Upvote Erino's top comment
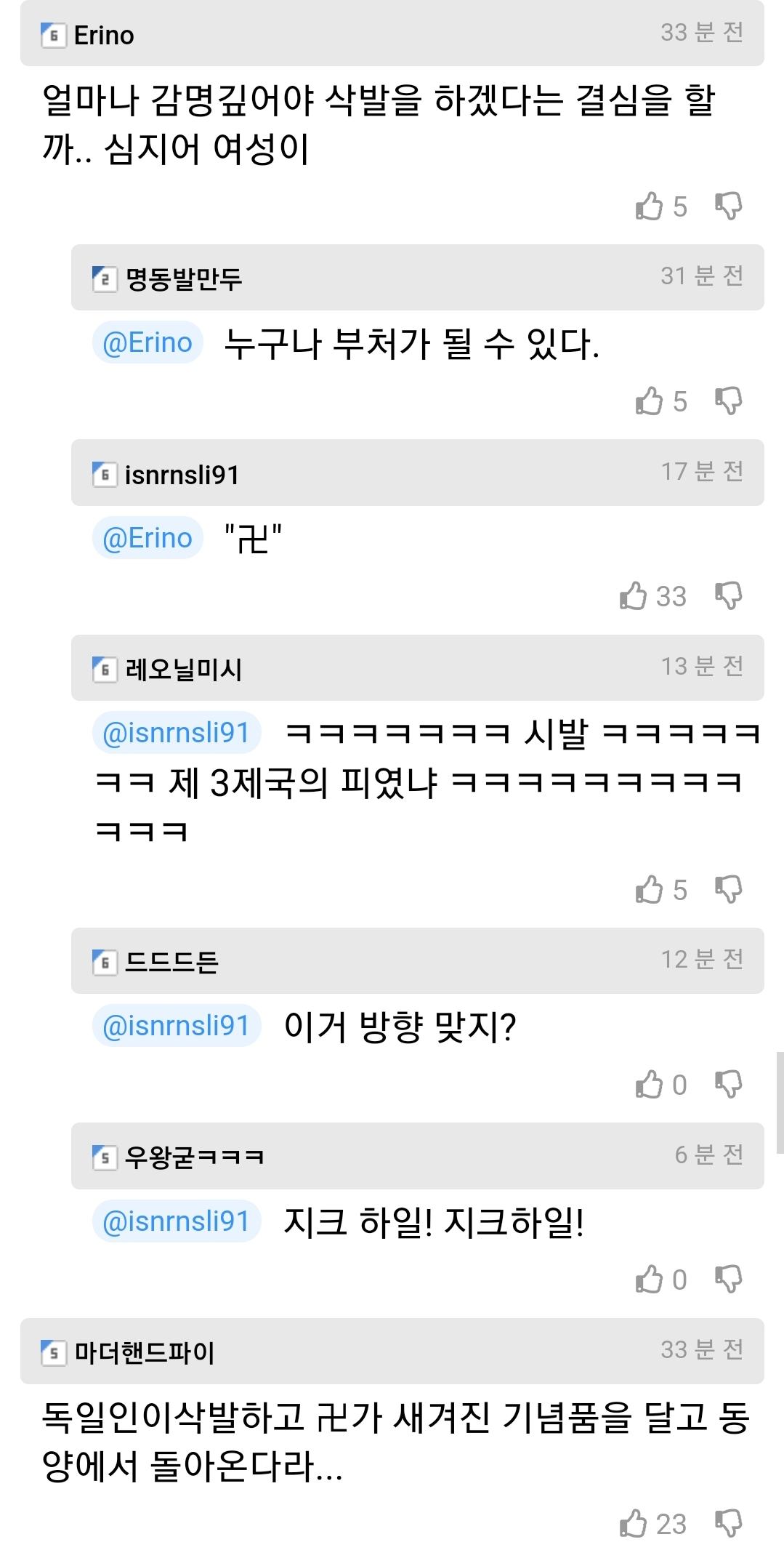 (x=649, y=206)
